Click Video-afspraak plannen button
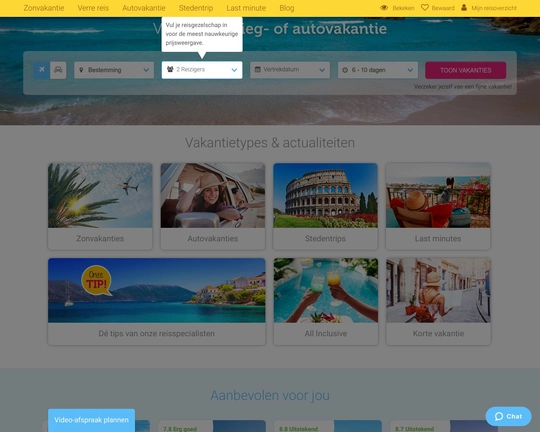 [x=91, y=420]
